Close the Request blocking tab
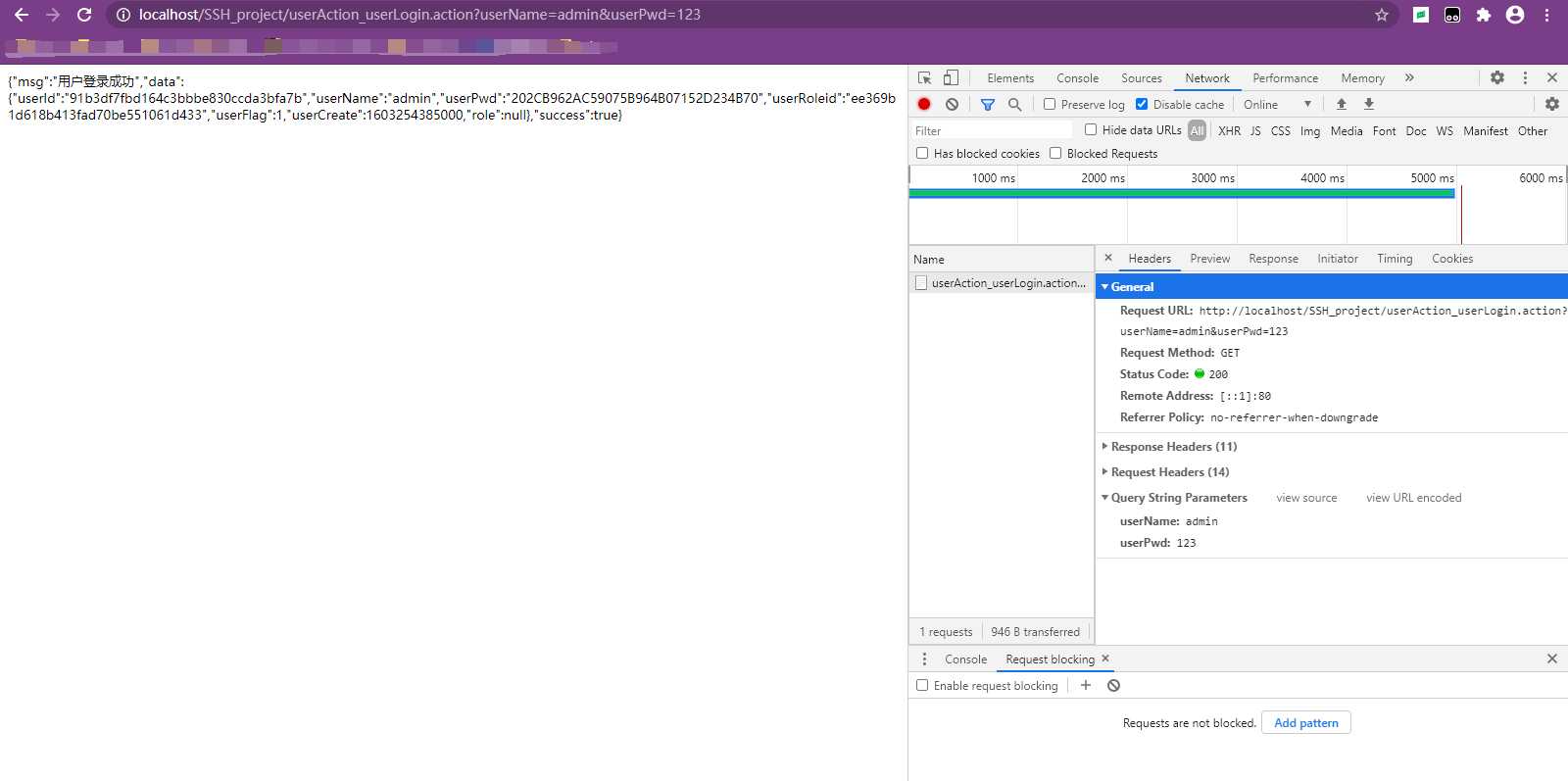The height and width of the screenshot is (781, 1568). pyautogui.click(x=1105, y=659)
